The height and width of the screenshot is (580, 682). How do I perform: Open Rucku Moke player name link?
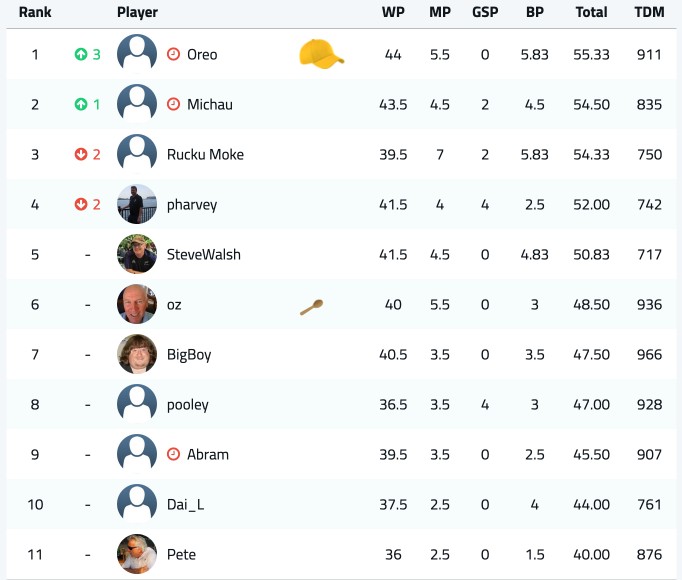click(205, 154)
